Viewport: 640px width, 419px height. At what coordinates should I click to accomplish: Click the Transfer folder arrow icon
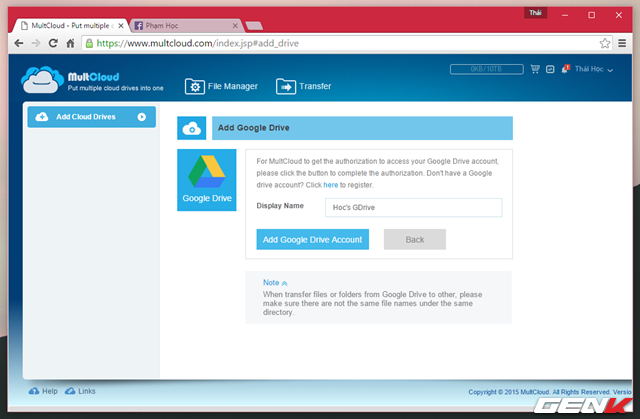(286, 86)
